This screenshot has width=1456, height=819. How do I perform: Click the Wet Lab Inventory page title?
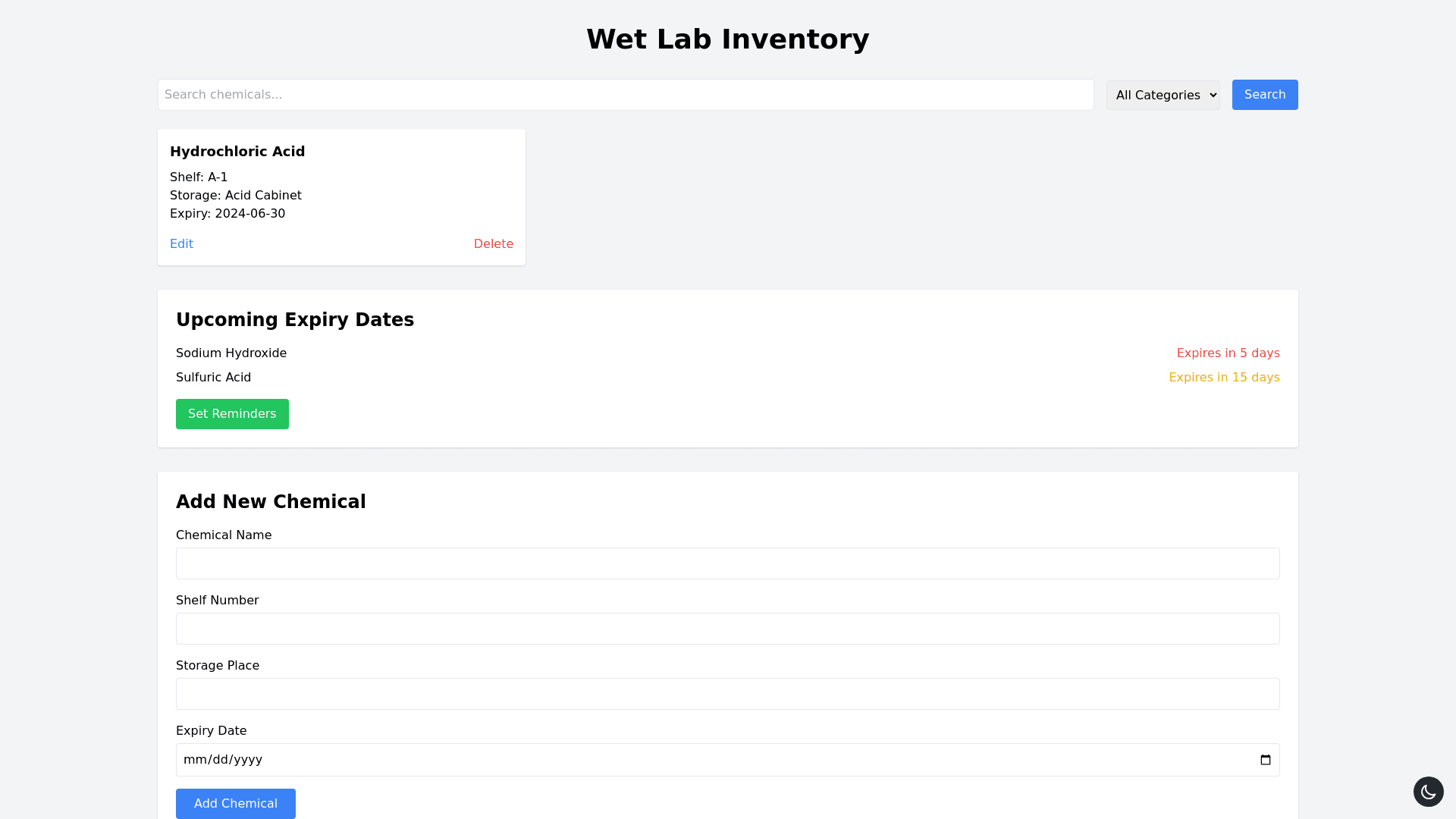727,39
